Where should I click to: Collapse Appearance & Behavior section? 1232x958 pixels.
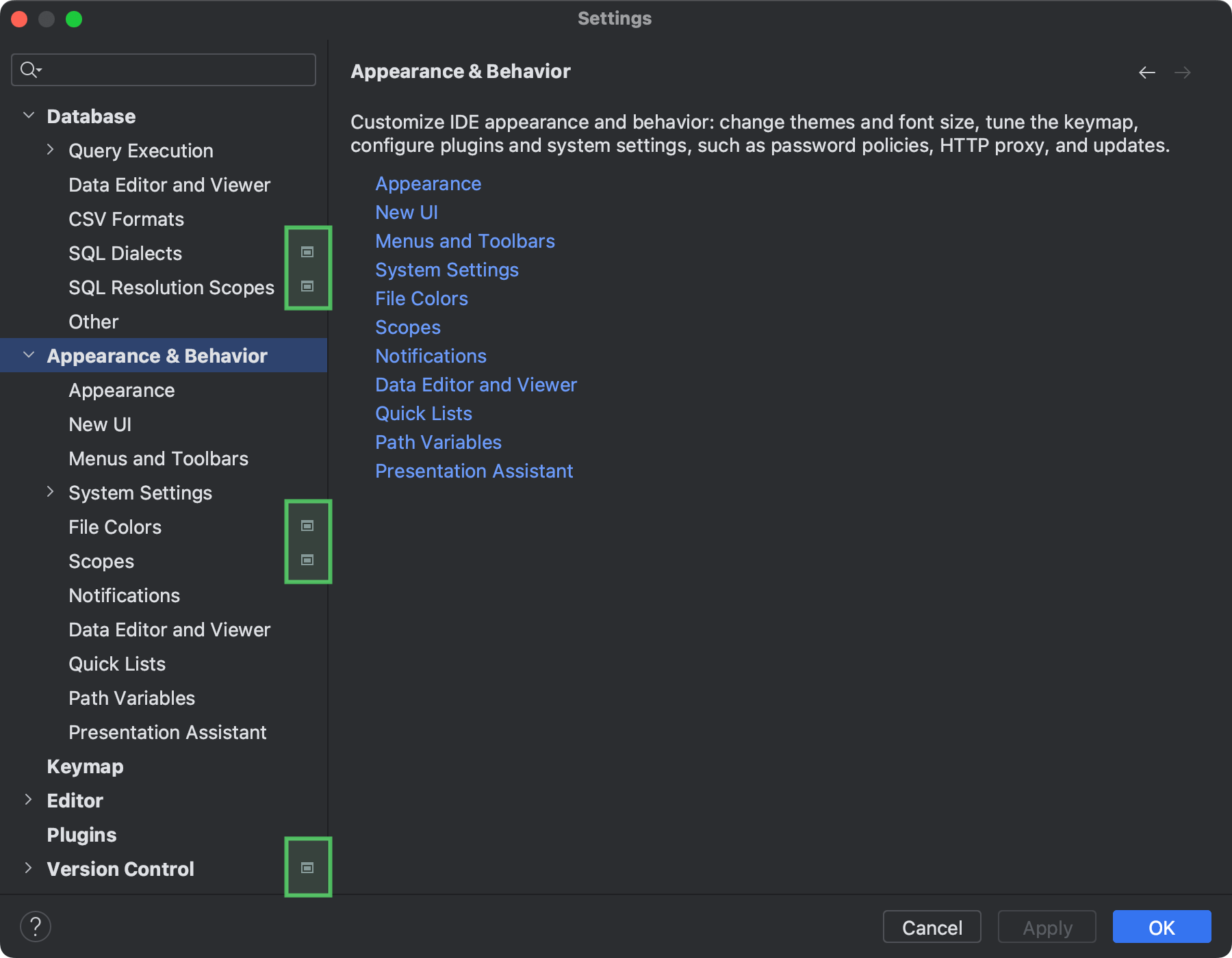tap(29, 354)
